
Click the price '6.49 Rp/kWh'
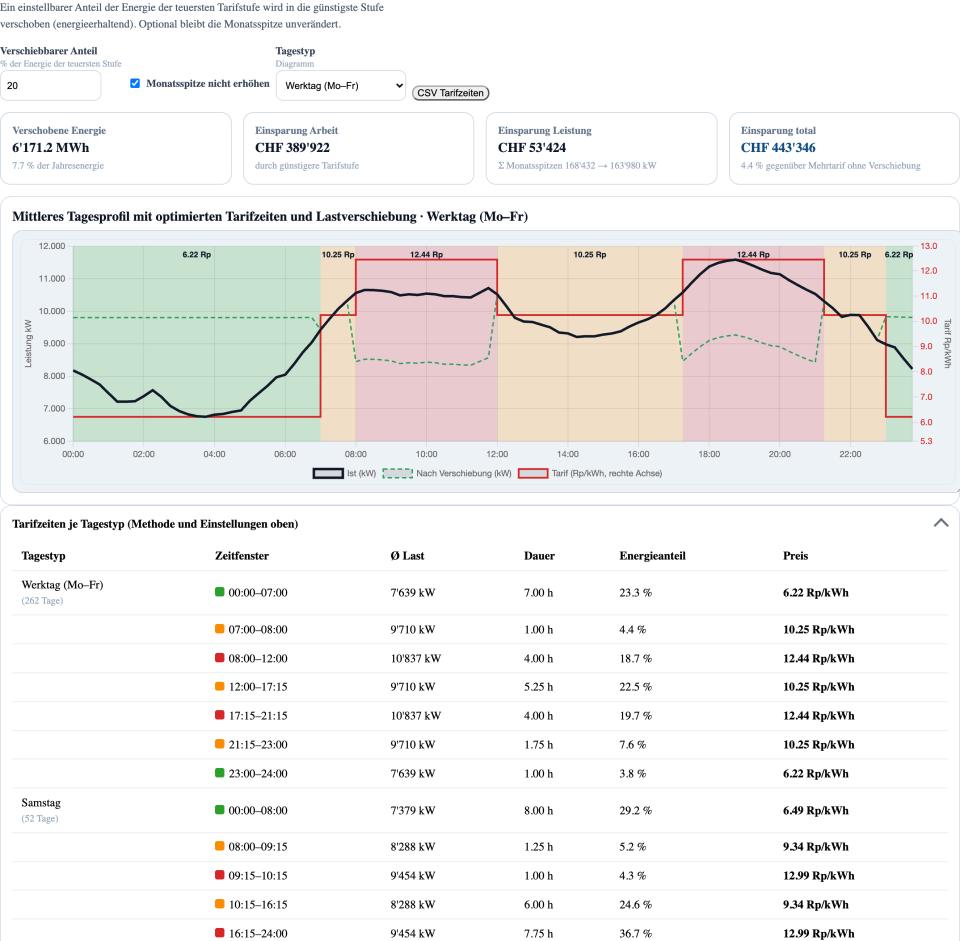pos(816,811)
